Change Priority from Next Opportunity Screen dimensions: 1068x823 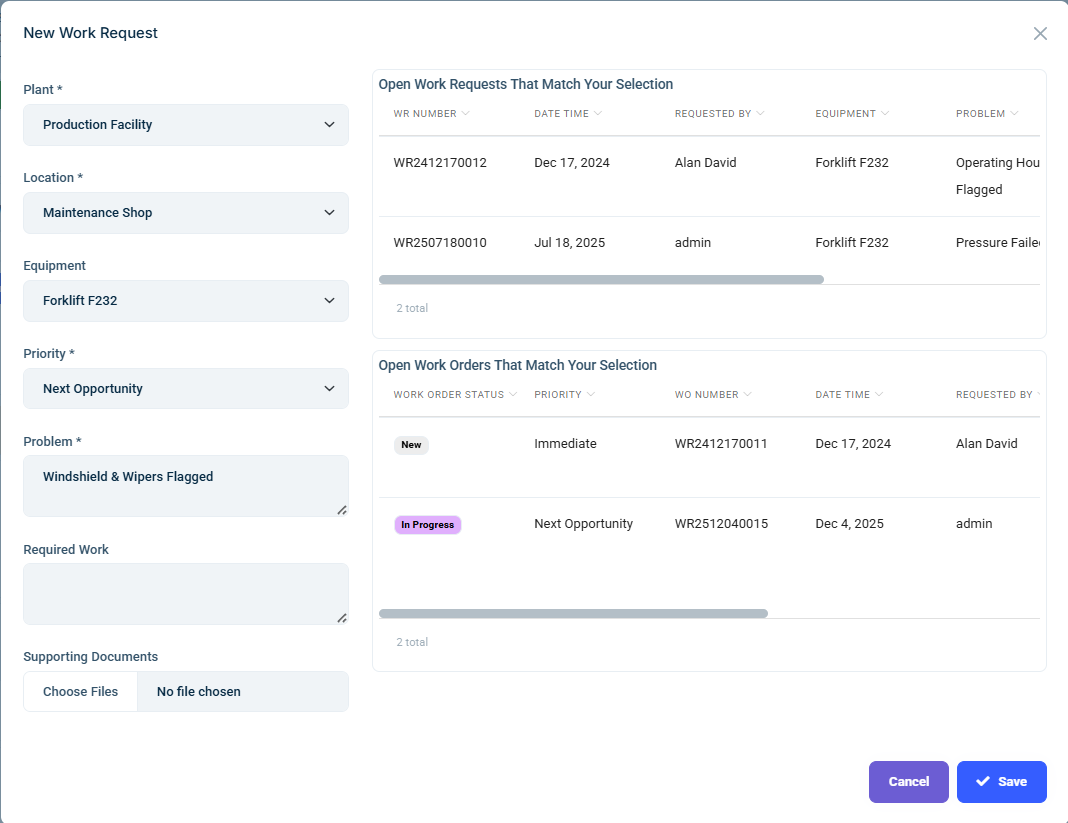coord(186,389)
